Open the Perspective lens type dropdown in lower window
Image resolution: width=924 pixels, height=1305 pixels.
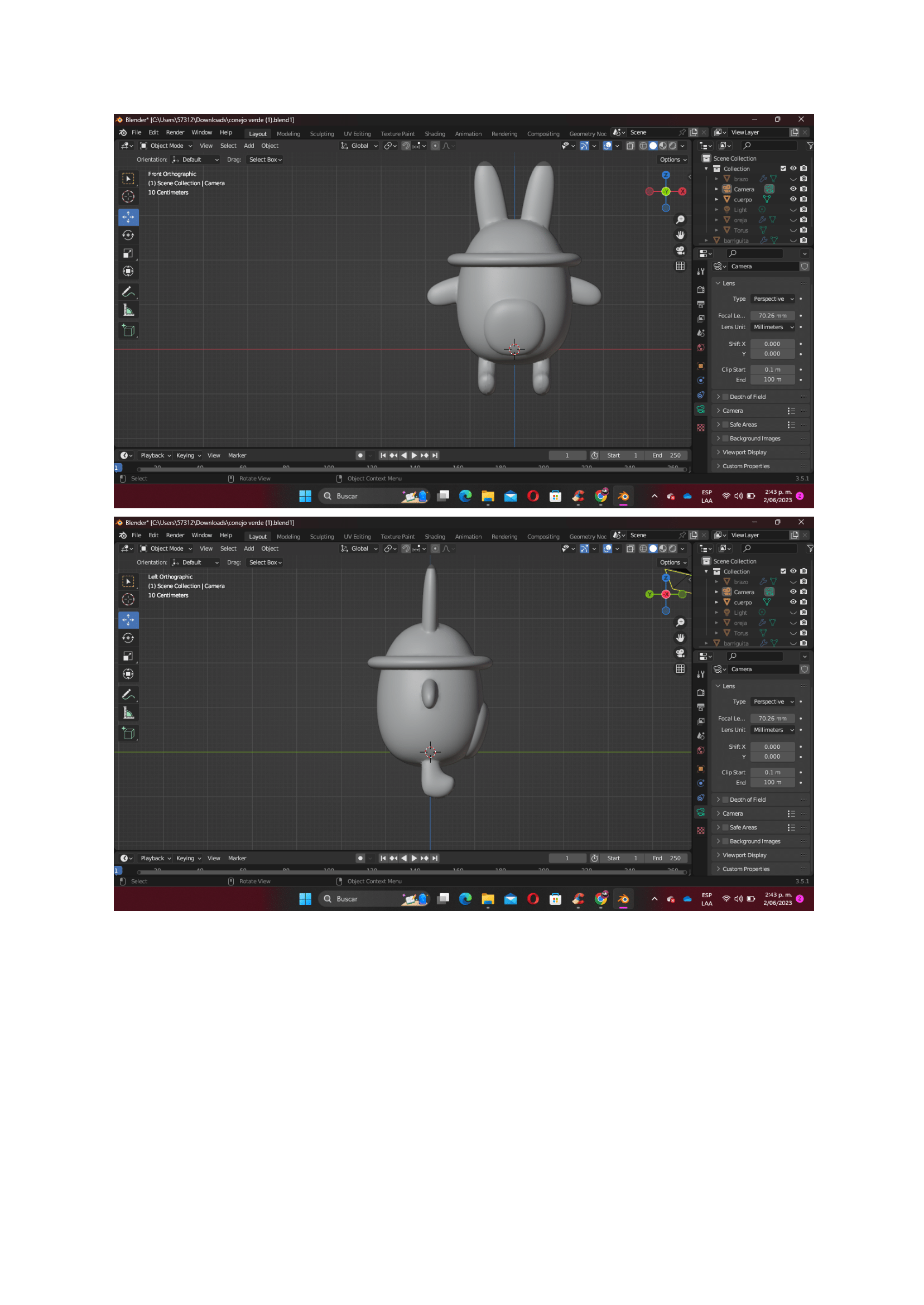tap(773, 701)
